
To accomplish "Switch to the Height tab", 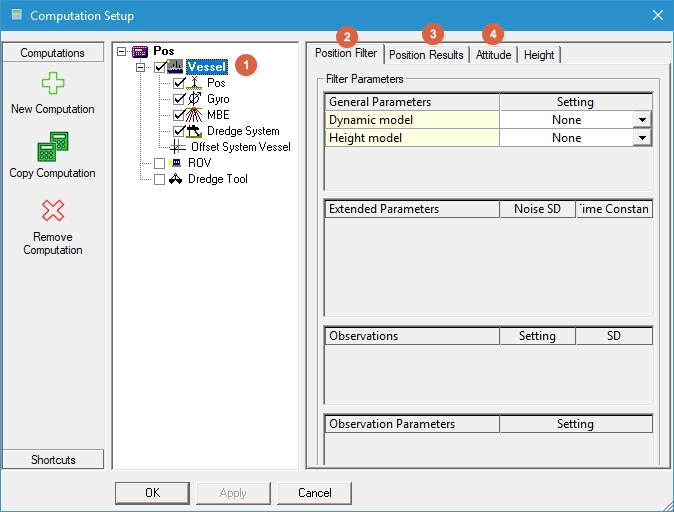I will pos(538,55).
